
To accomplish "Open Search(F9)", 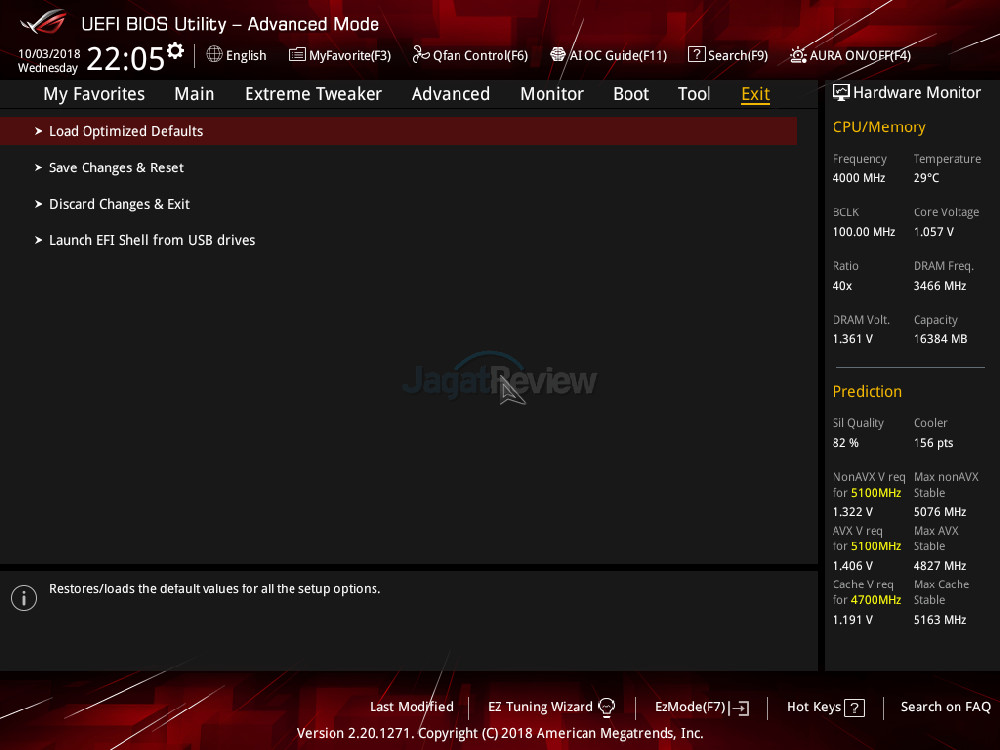I will (x=737, y=55).
